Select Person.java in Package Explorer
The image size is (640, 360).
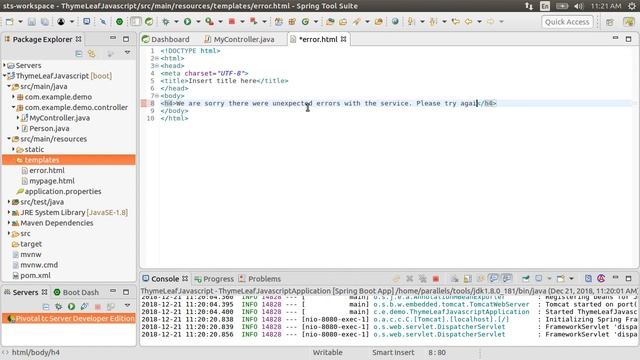point(49,128)
